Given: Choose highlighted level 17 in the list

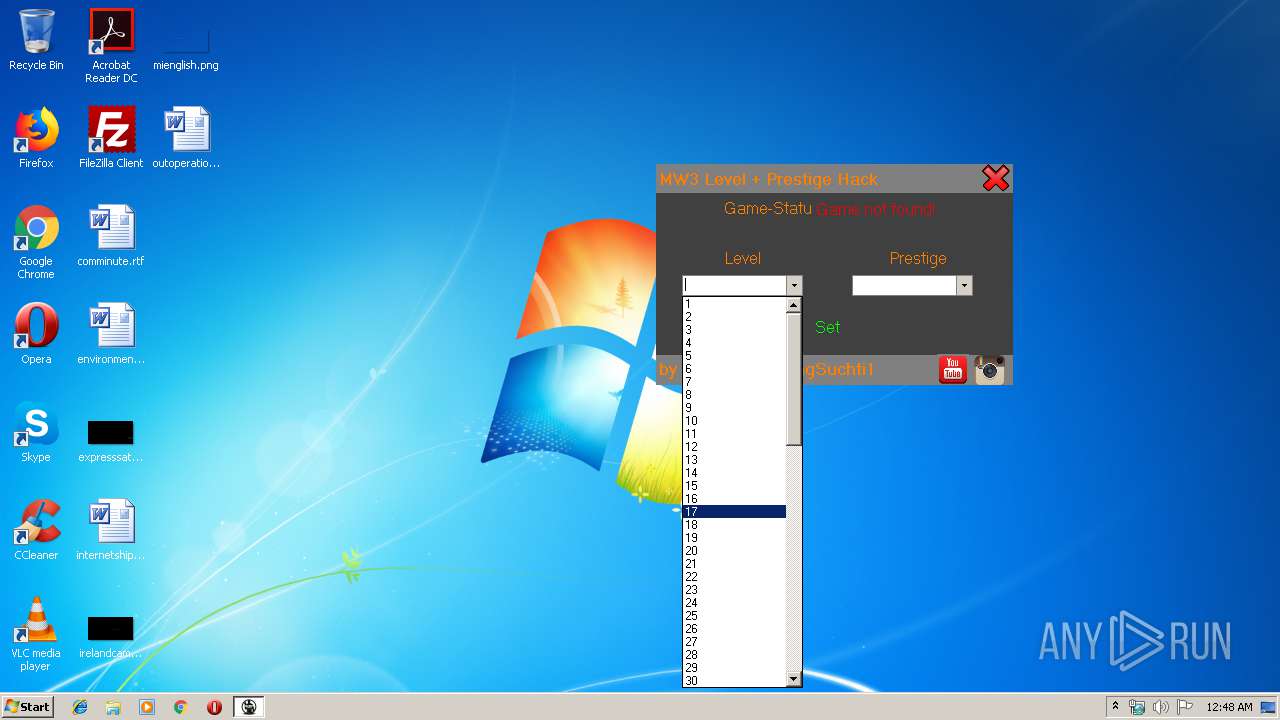Looking at the screenshot, I should (x=734, y=512).
